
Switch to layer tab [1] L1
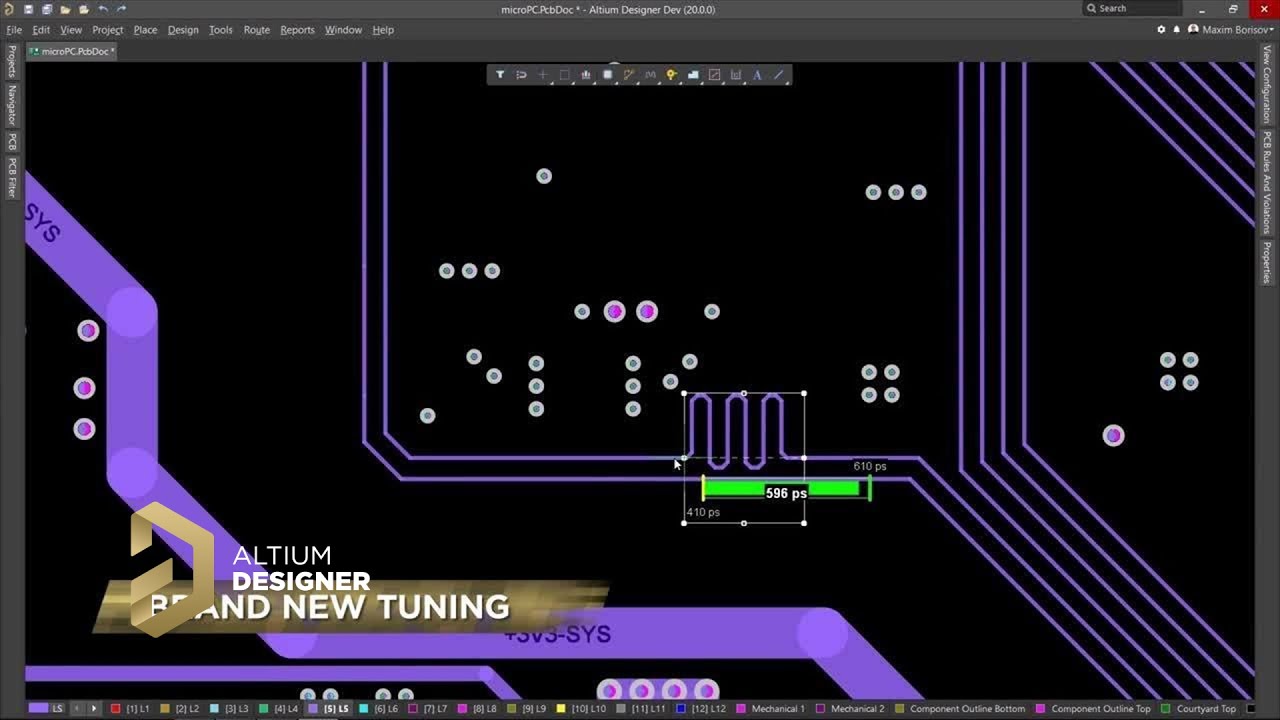coord(131,708)
